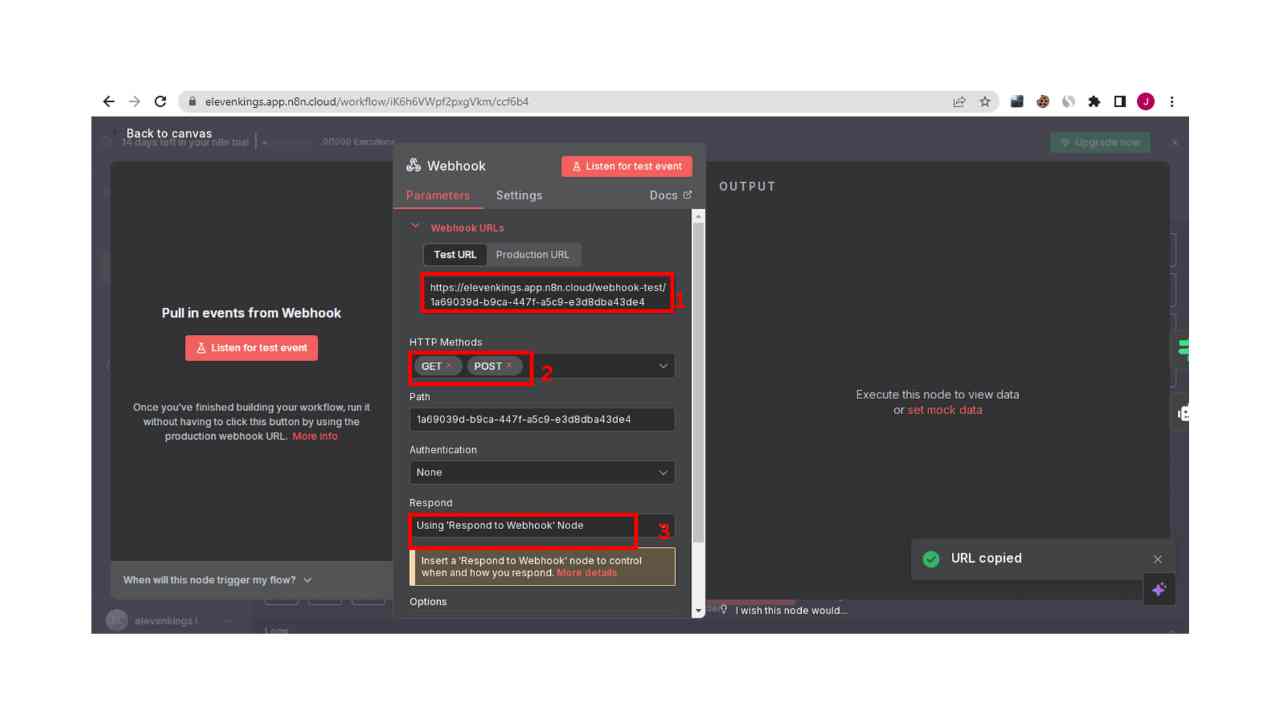Open the browser side panel icon

(x=1120, y=101)
